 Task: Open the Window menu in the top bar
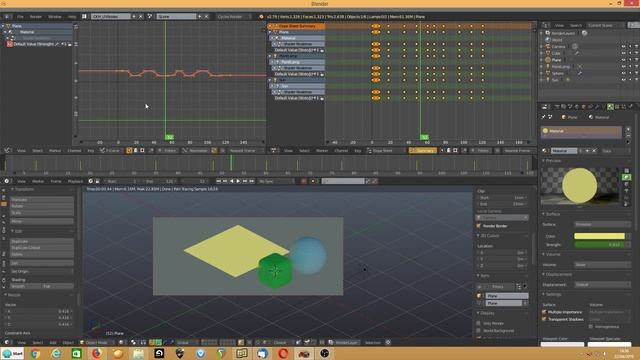(55, 17)
